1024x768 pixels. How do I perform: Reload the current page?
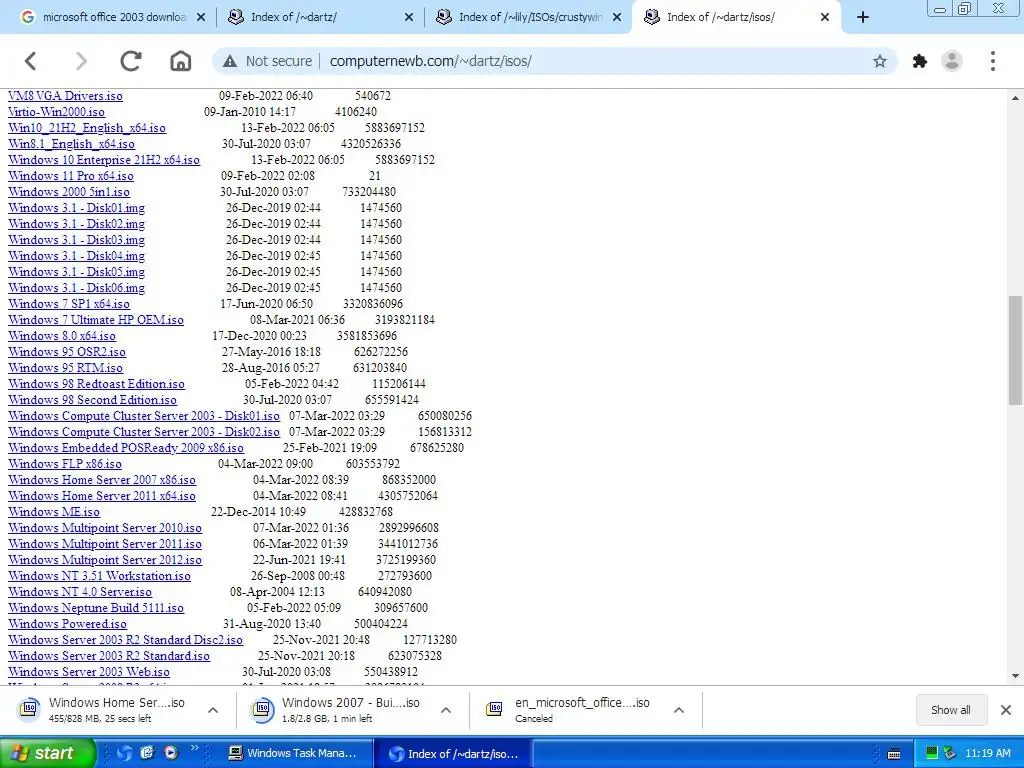(131, 61)
